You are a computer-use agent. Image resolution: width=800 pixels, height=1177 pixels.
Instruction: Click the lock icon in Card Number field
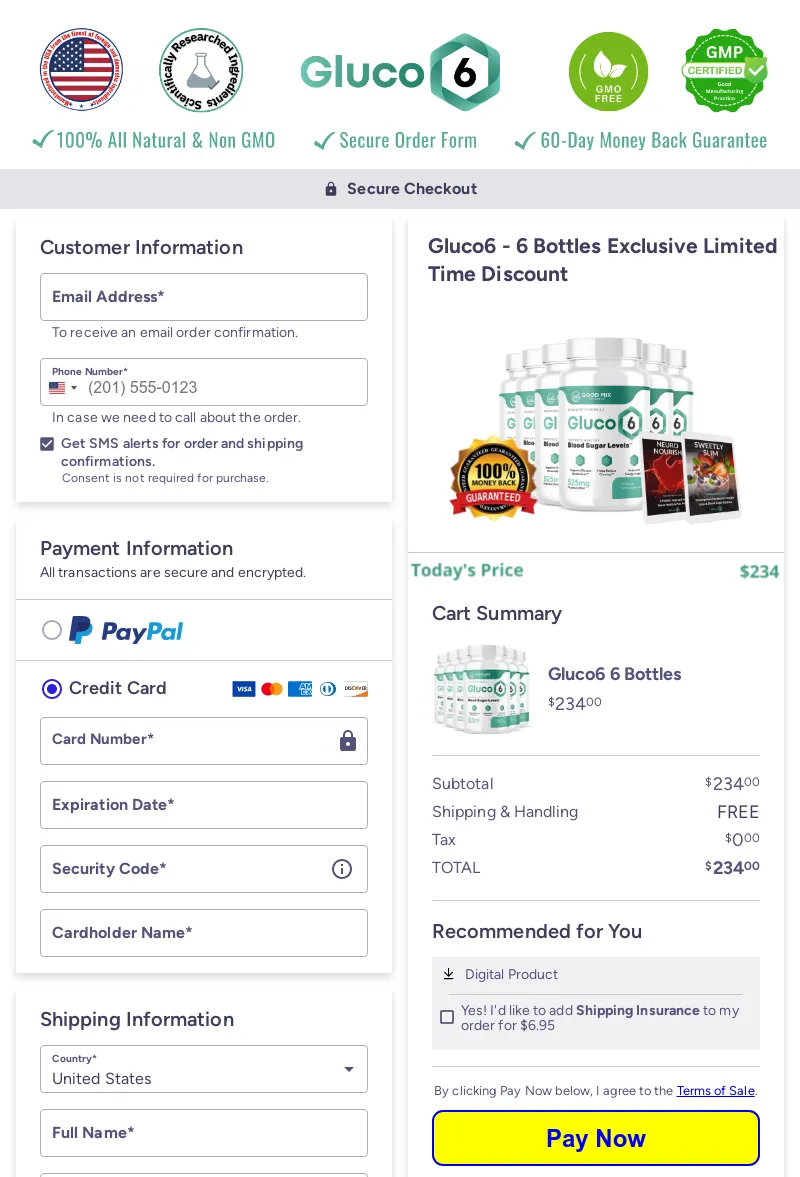pos(347,741)
